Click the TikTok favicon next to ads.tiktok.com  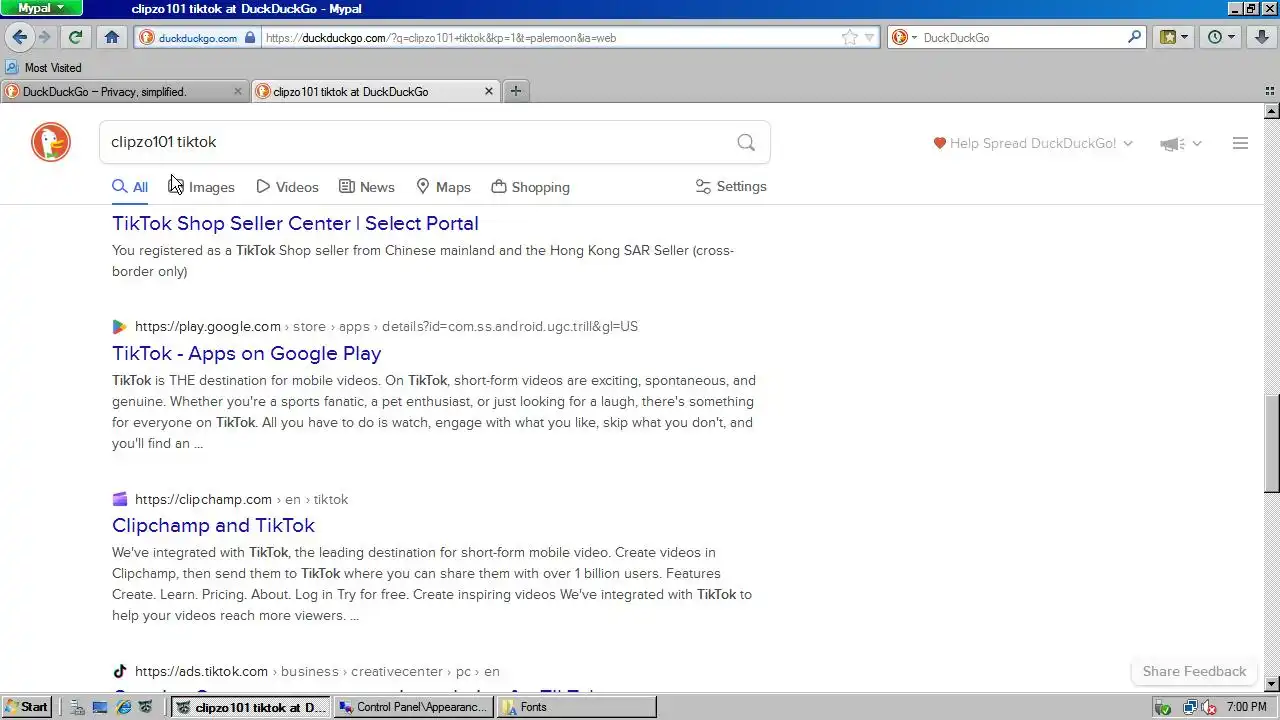[120, 671]
